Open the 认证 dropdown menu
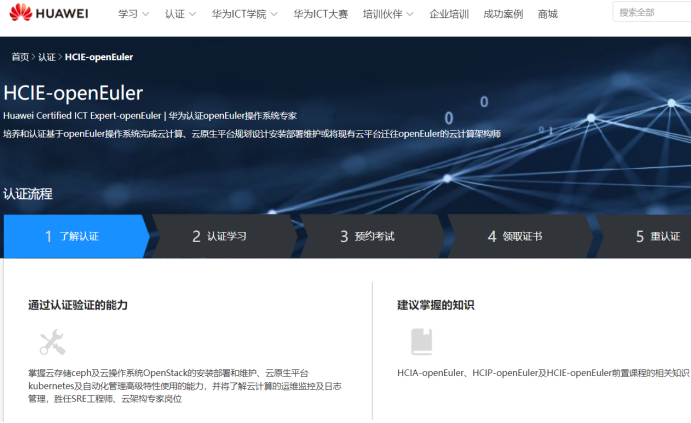The image size is (691, 423). (180, 14)
